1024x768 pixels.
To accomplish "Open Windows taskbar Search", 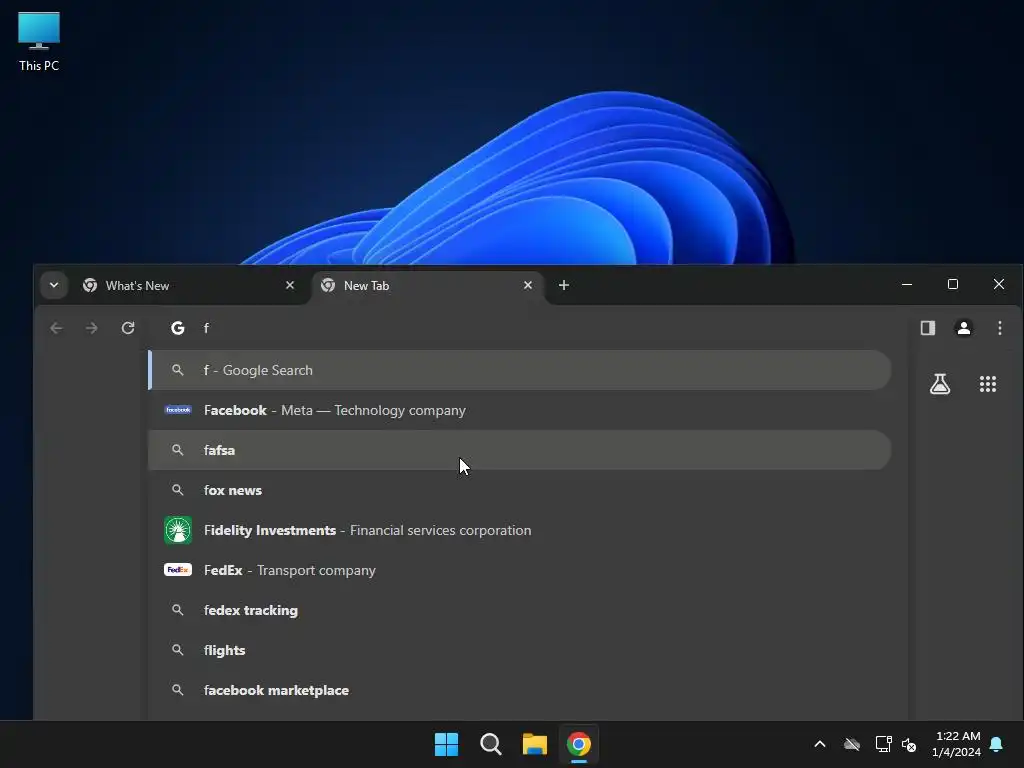I will [x=490, y=744].
